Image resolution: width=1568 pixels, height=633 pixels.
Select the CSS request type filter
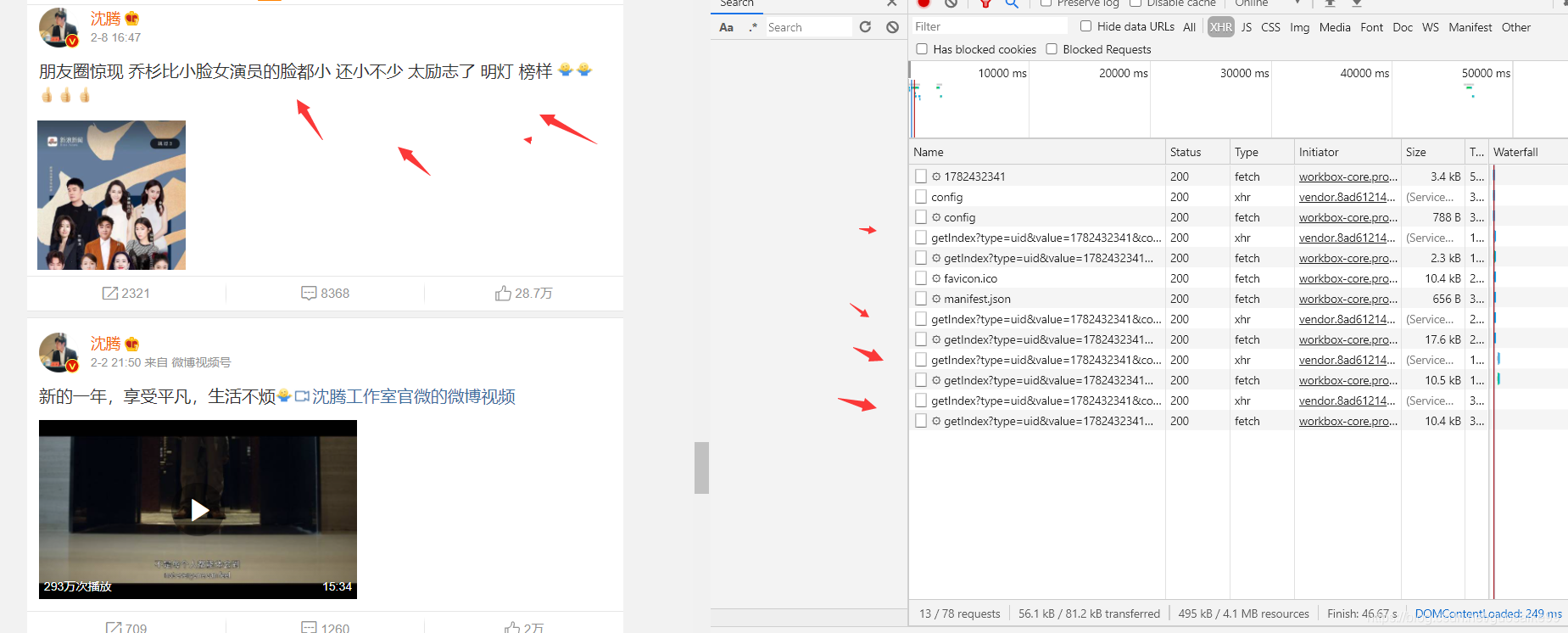click(x=1270, y=27)
